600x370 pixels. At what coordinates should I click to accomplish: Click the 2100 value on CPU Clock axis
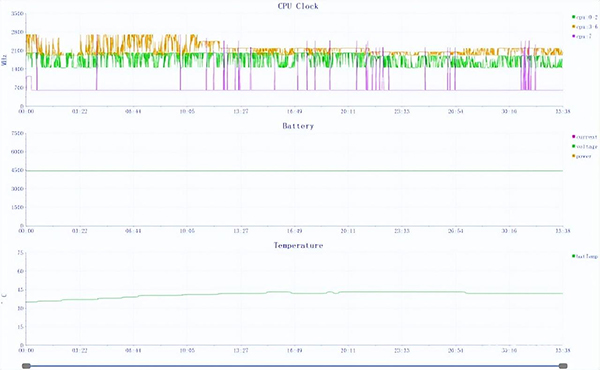click(x=18, y=51)
